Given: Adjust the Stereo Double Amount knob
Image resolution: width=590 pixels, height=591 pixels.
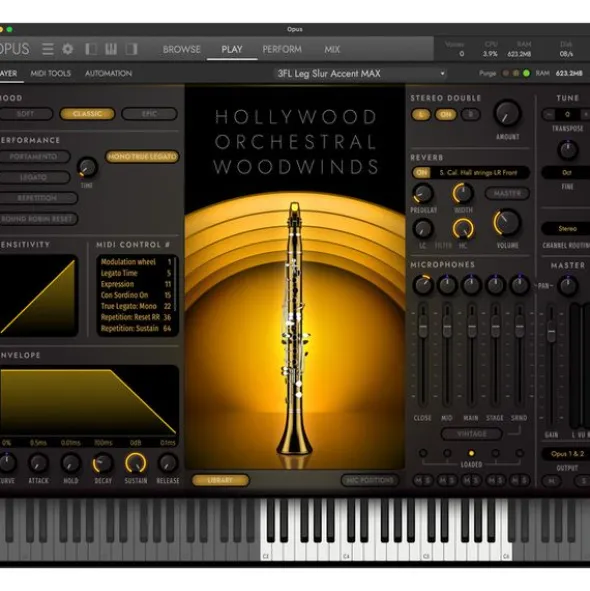Looking at the screenshot, I should click(507, 113).
